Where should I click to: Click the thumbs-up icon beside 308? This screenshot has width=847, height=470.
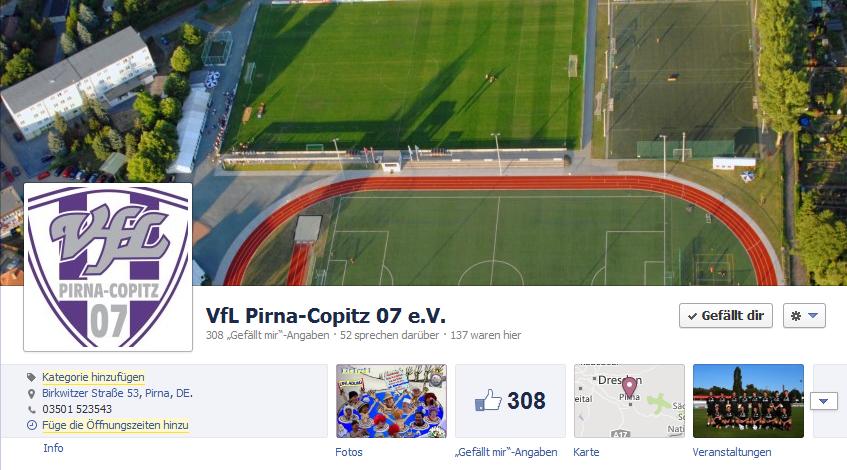[488, 400]
